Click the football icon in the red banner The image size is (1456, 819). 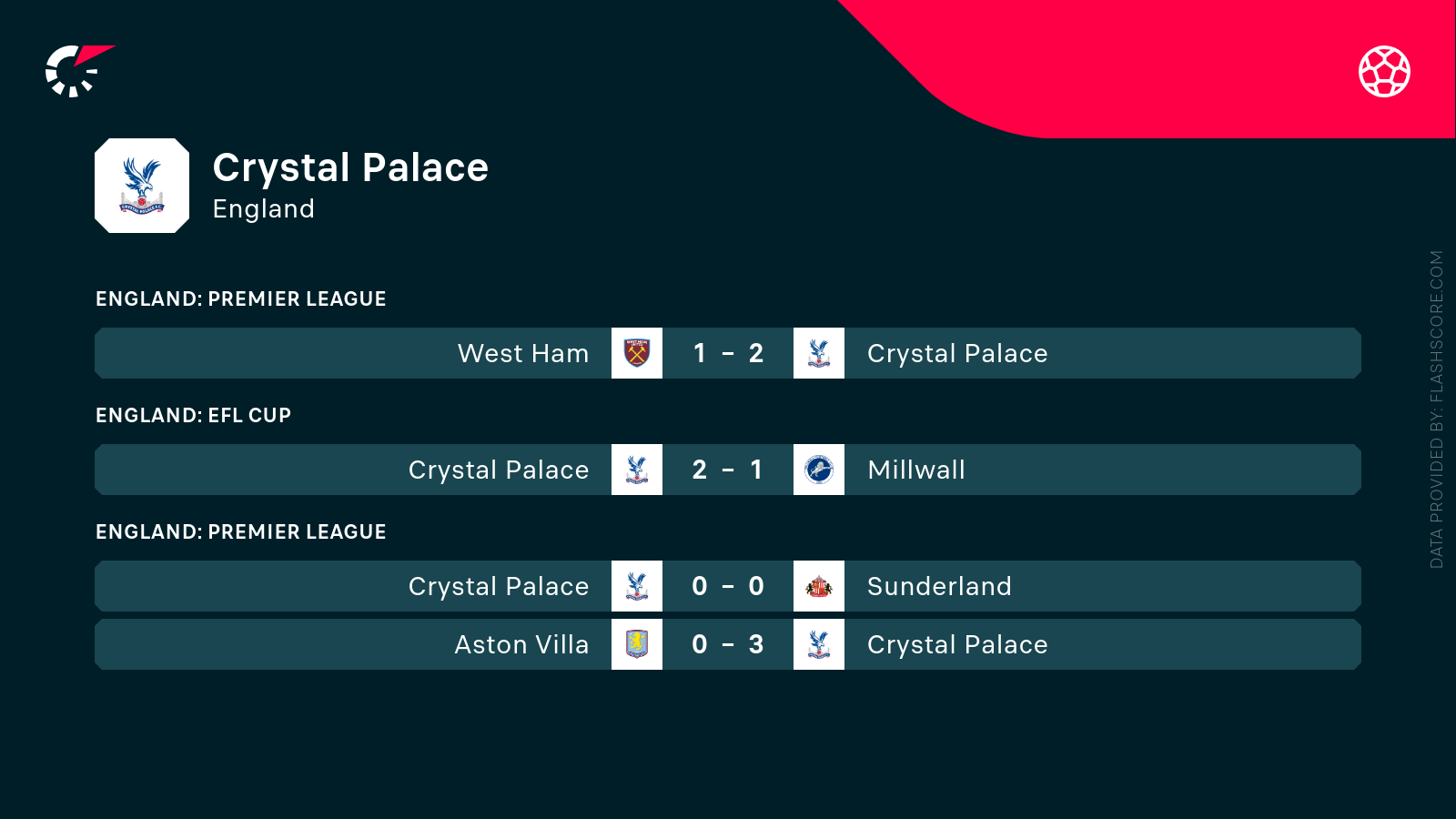[x=1384, y=71]
